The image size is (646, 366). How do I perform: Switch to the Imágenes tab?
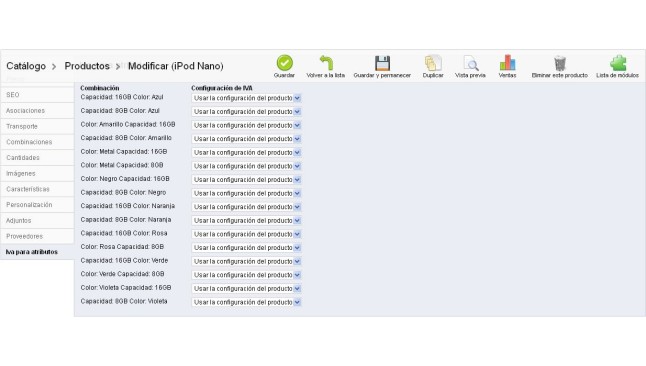tap(37, 174)
